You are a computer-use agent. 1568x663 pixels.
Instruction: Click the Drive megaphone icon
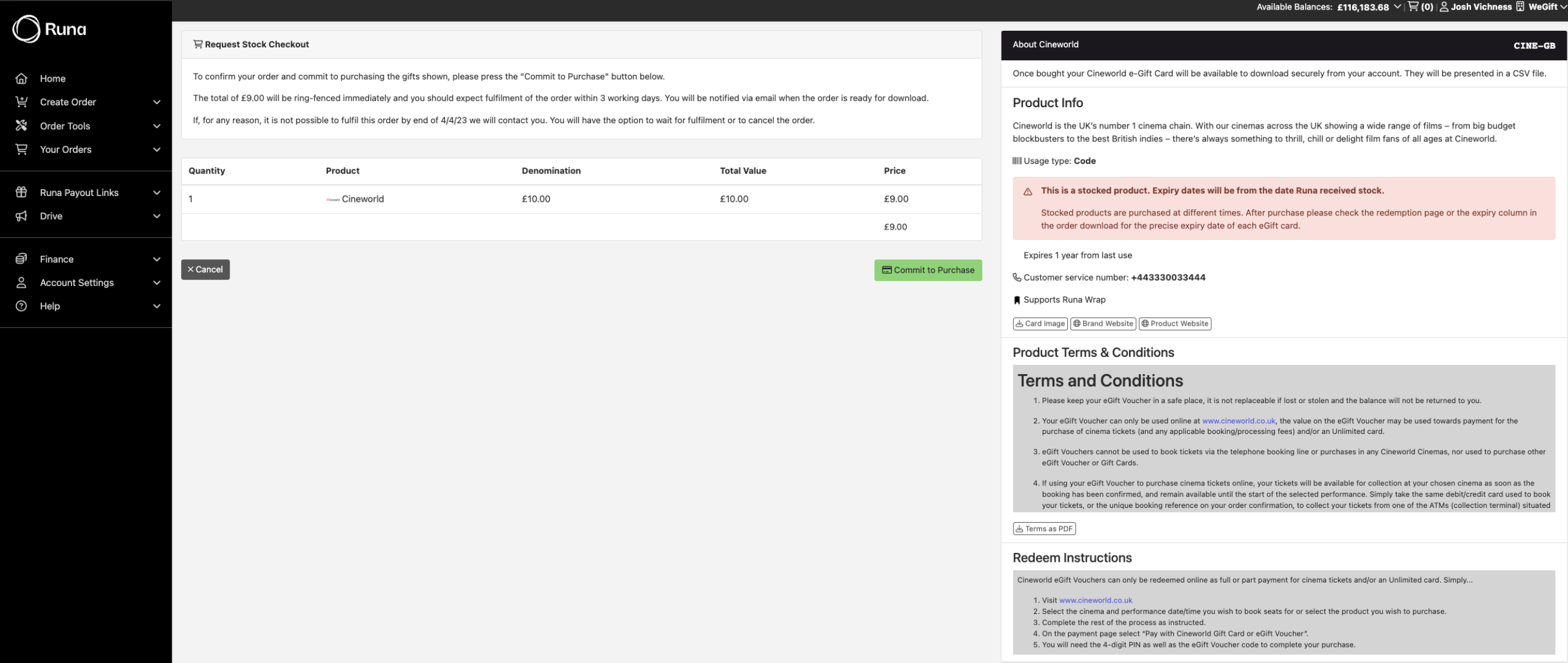pos(21,216)
